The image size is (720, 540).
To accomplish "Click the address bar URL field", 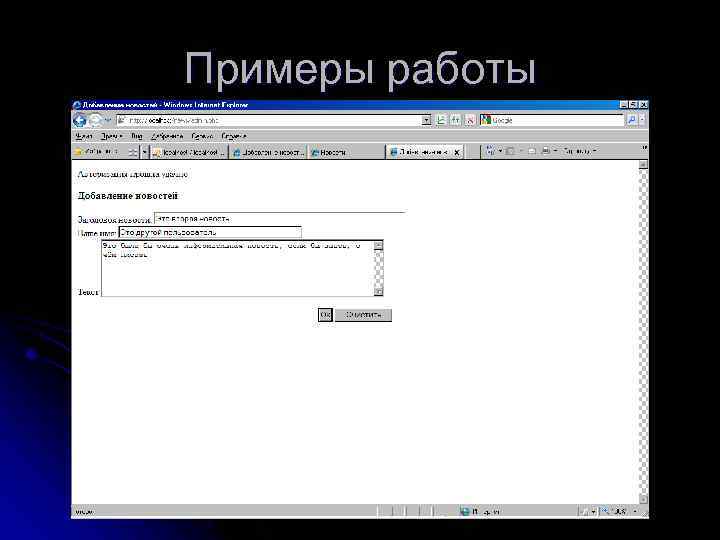I will (269, 120).
